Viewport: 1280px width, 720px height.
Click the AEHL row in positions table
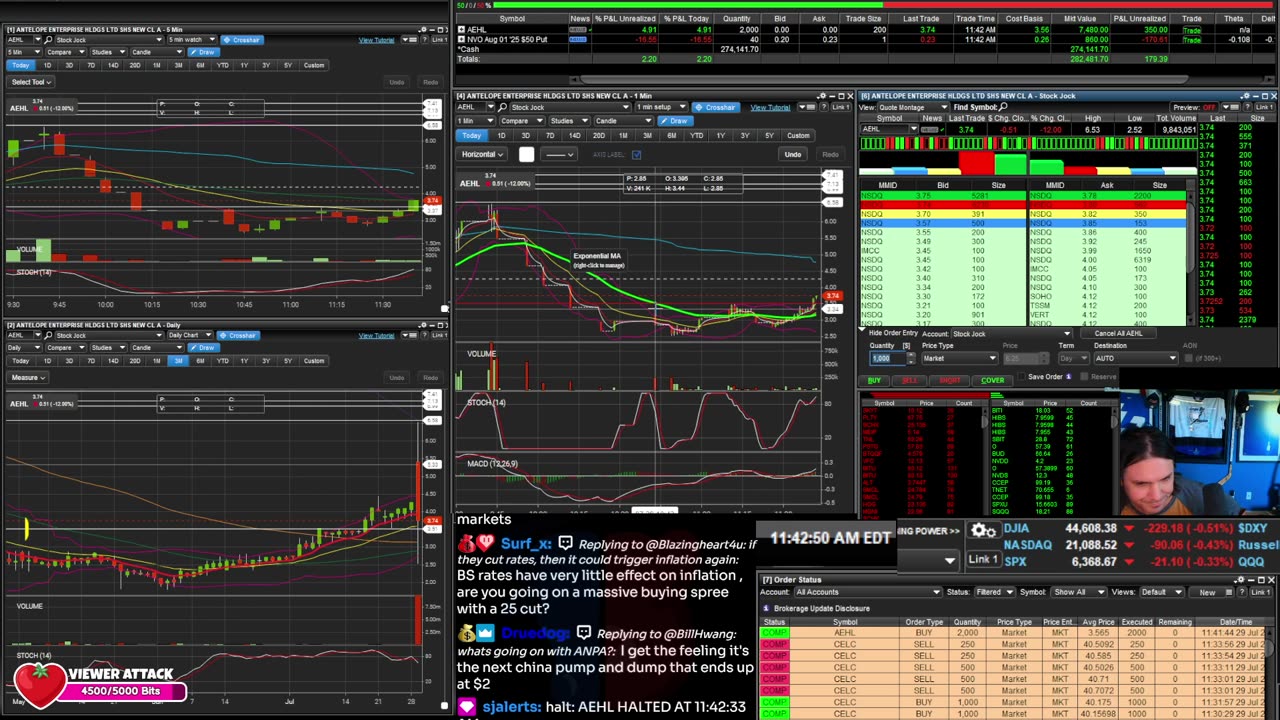(x=867, y=30)
